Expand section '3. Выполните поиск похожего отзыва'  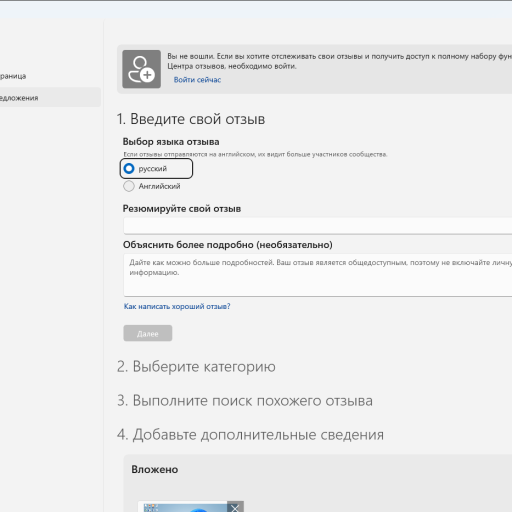coord(245,400)
